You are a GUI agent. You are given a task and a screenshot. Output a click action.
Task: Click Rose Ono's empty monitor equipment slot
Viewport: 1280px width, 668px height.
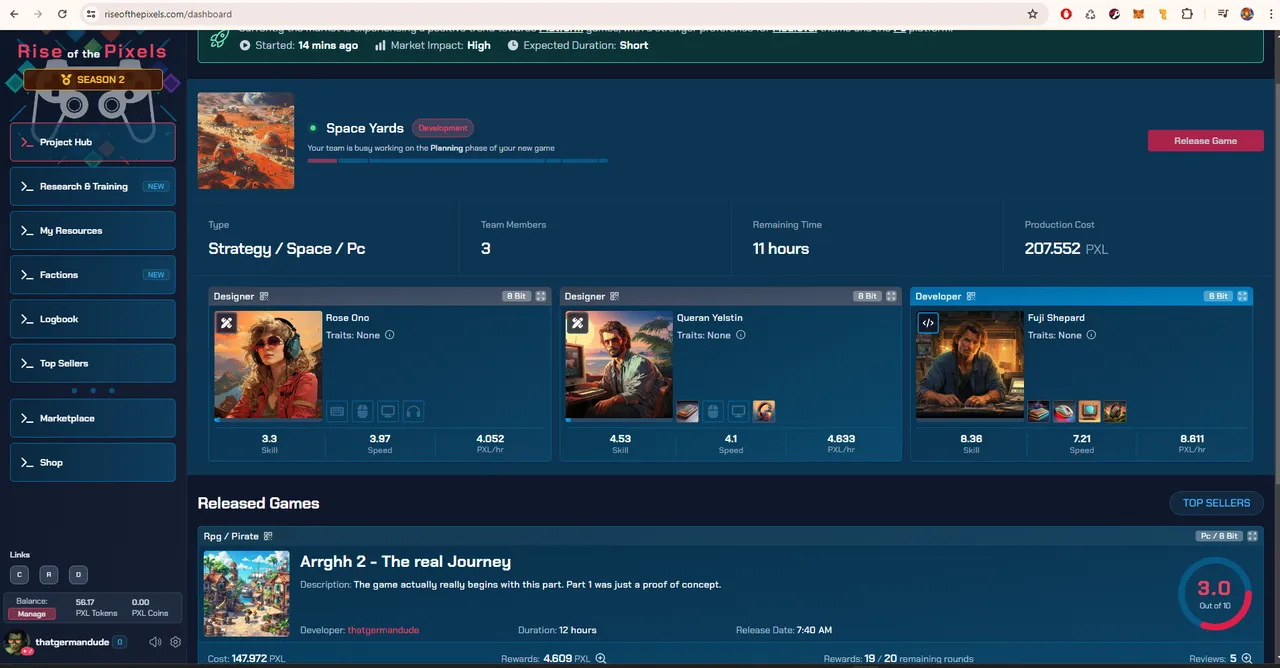click(388, 411)
